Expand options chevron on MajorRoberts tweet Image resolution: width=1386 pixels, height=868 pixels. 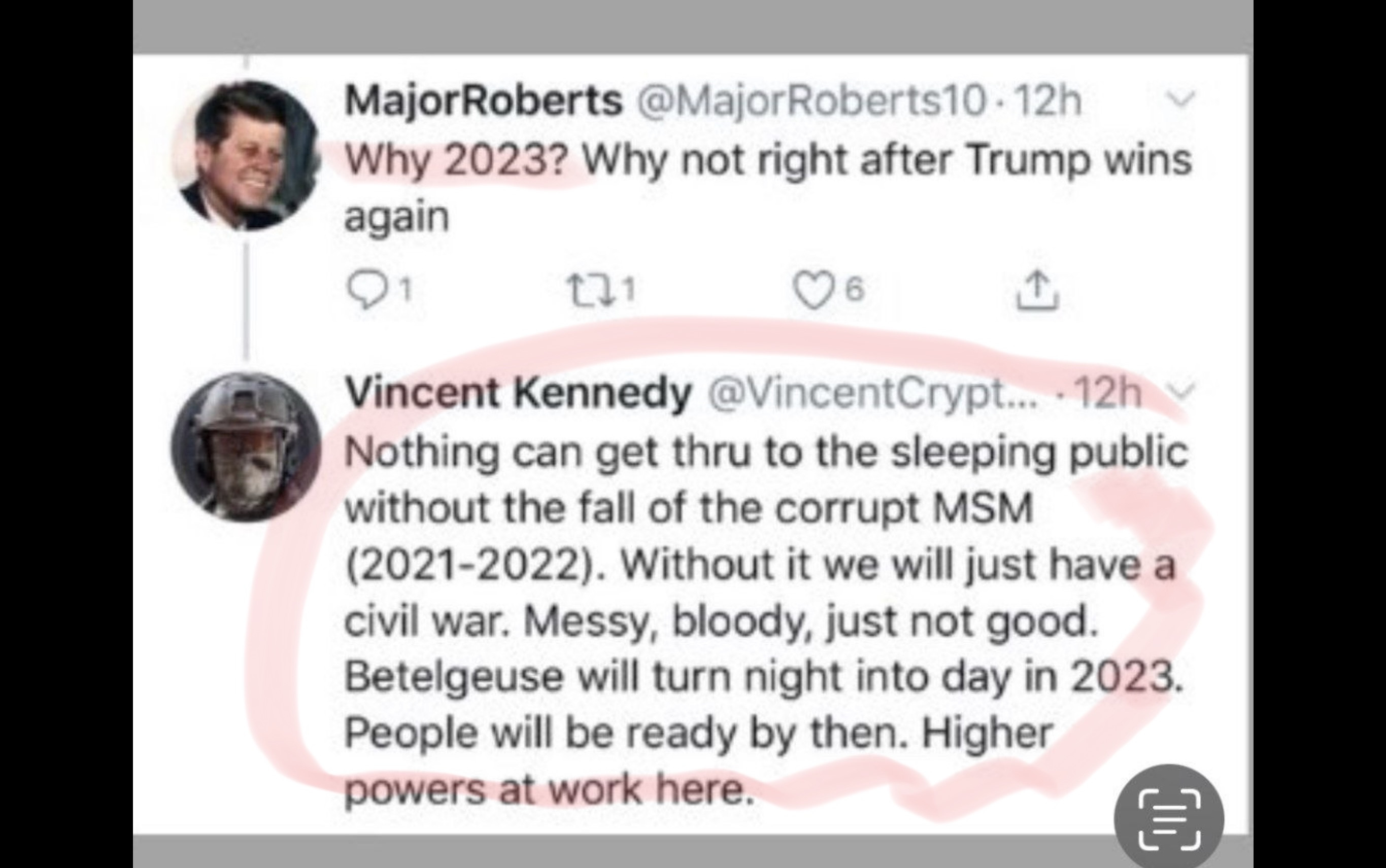(x=1182, y=100)
